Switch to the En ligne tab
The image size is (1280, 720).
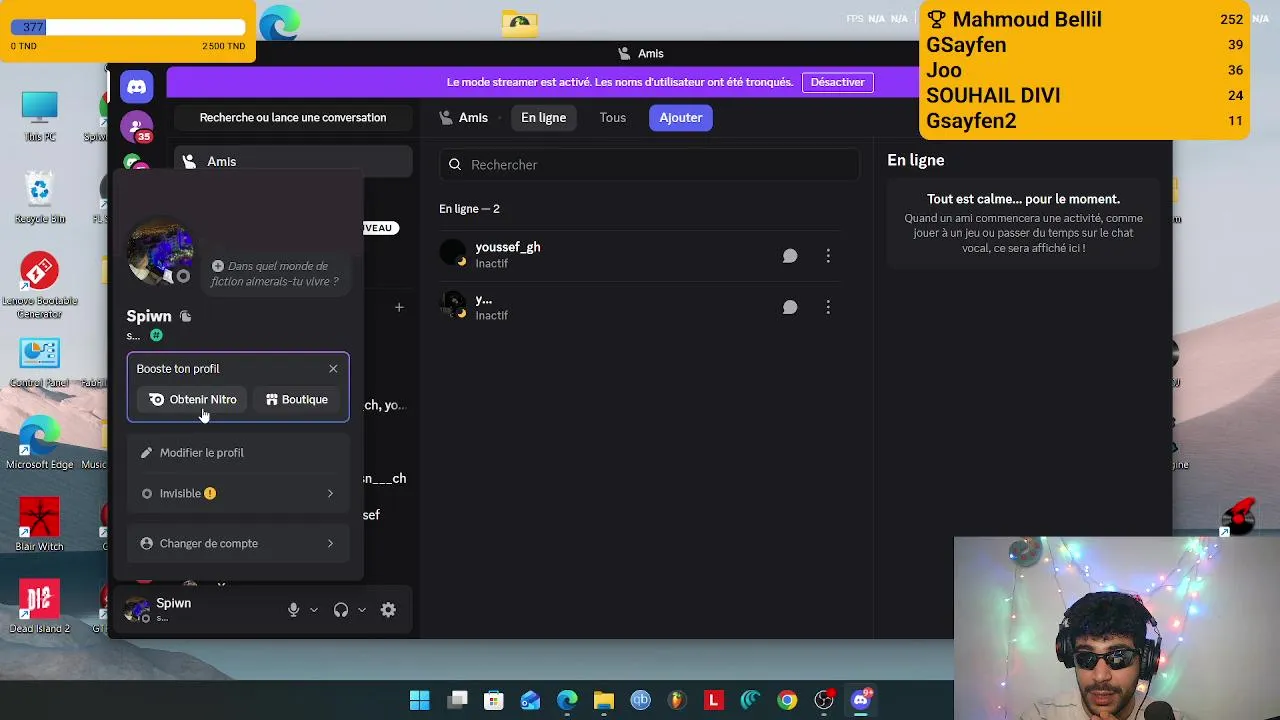[x=543, y=118]
